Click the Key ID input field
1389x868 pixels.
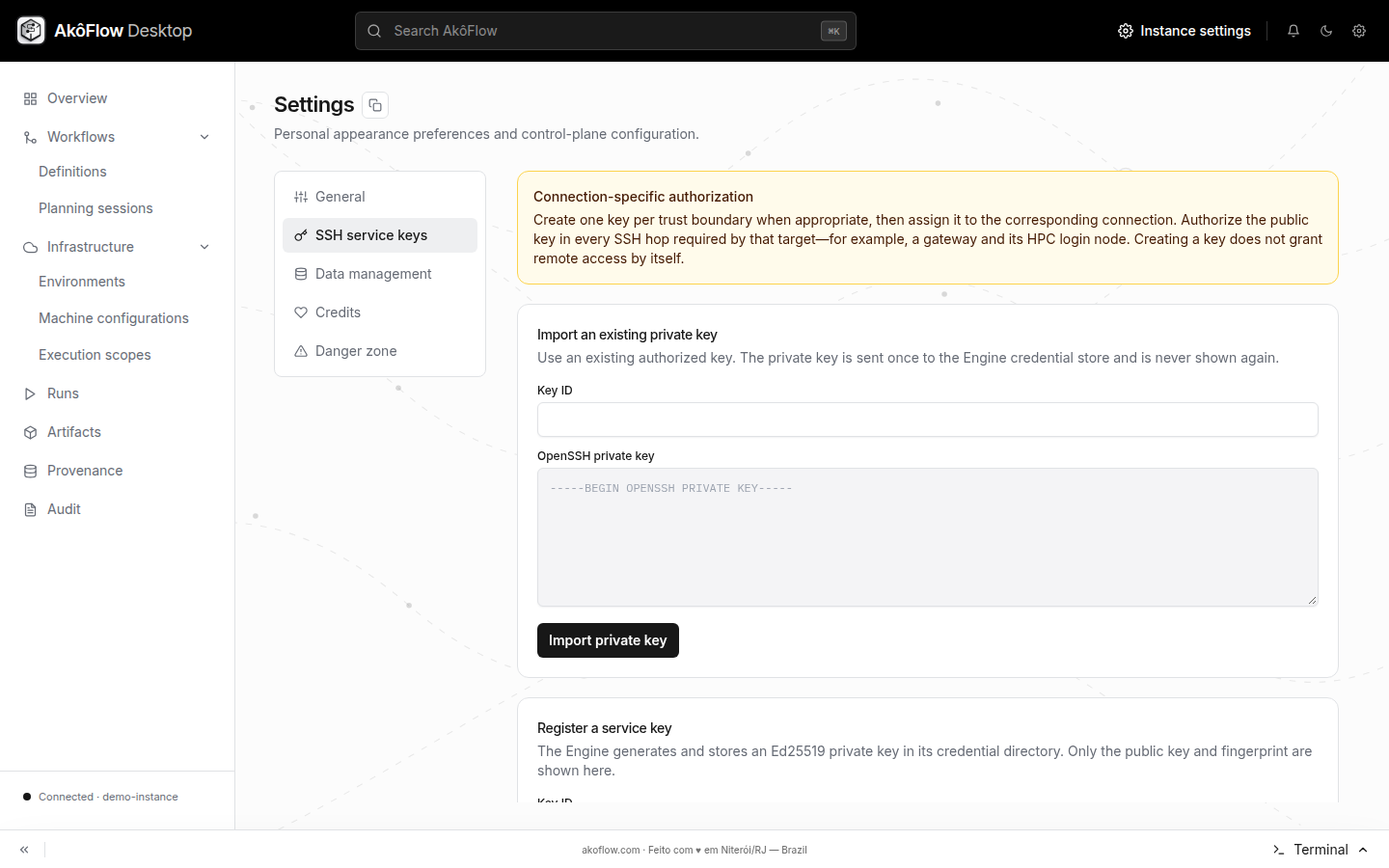[x=928, y=420]
